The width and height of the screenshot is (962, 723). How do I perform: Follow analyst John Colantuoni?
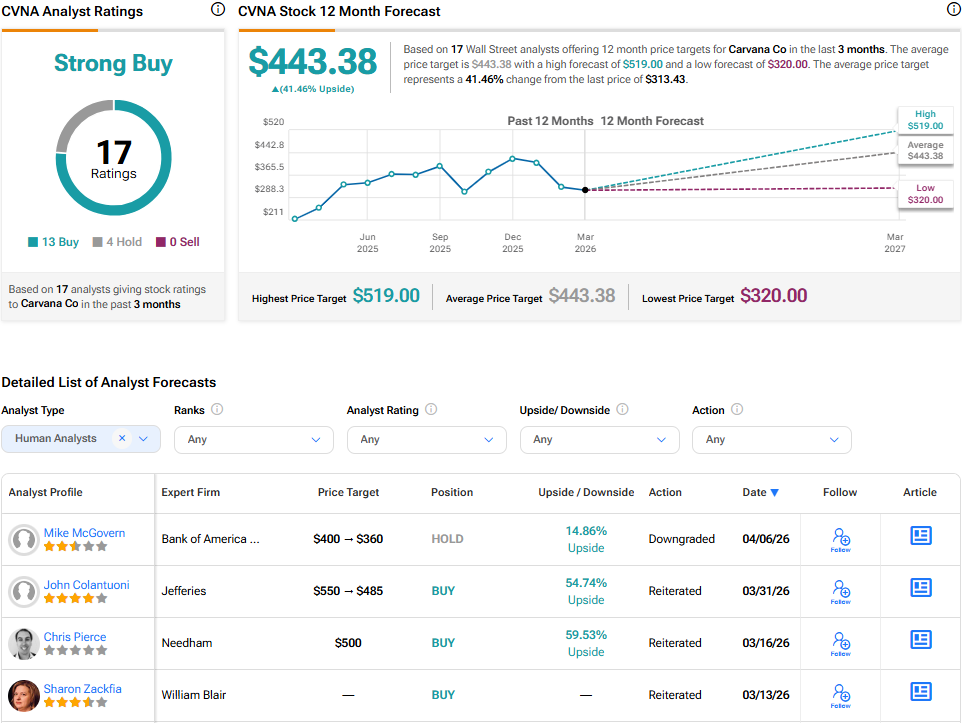pyautogui.click(x=840, y=591)
